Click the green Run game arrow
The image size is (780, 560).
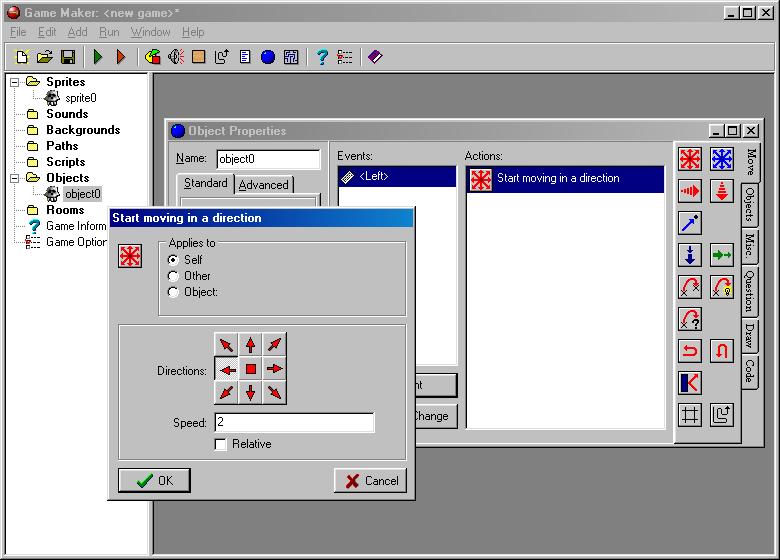(x=98, y=57)
